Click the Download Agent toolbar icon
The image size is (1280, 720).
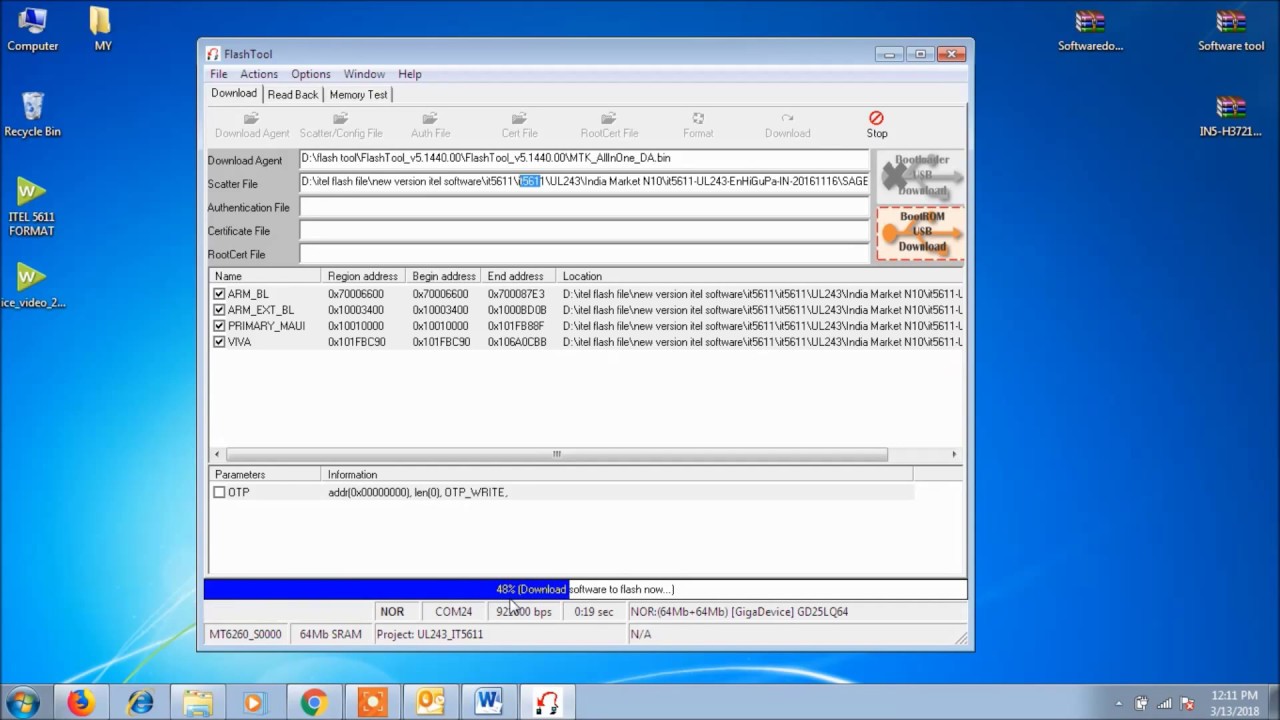click(252, 125)
